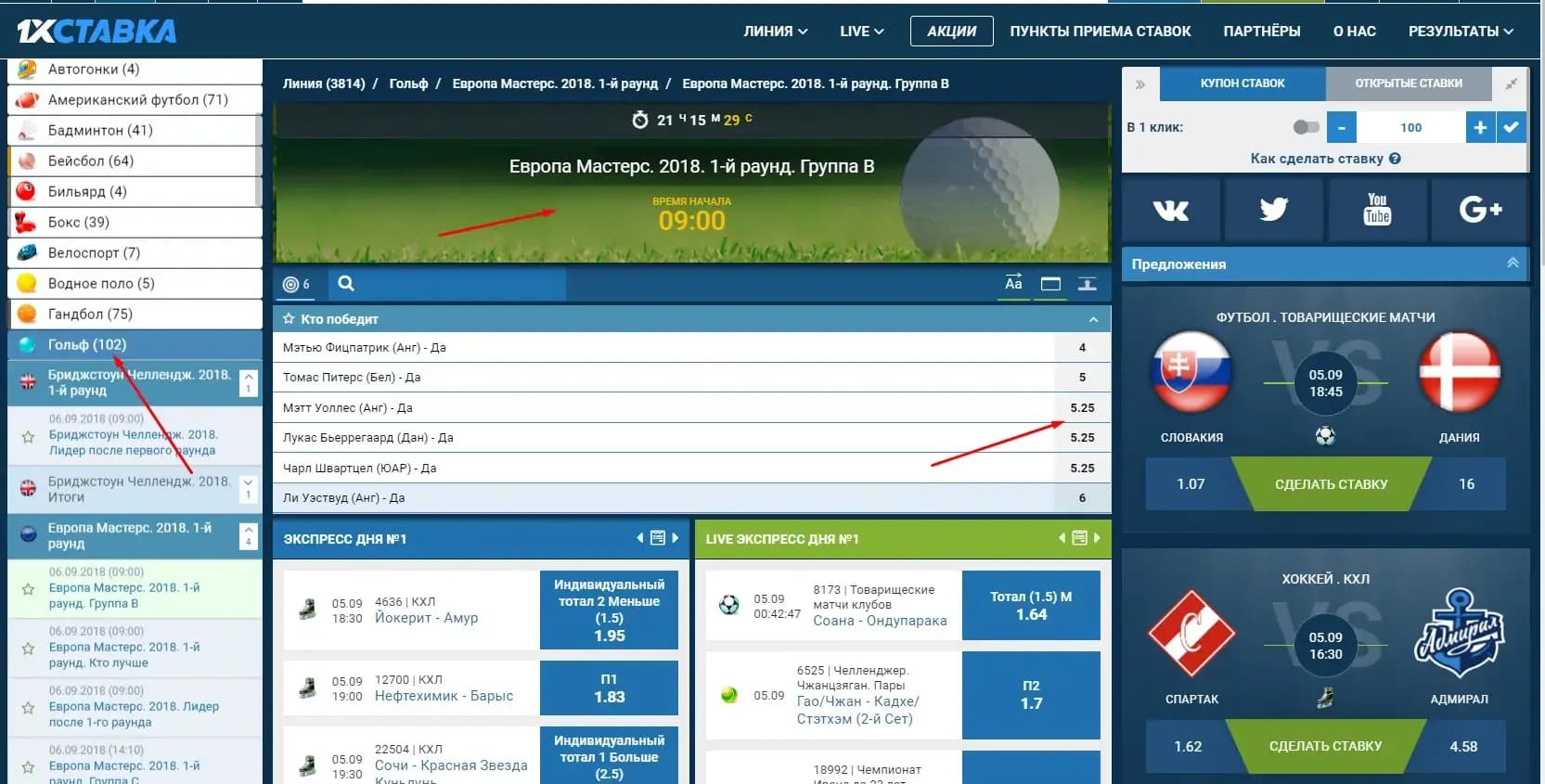The width and height of the screenshot is (1545, 784).
Task: Open the РЕЗУЛЬТАТЫ dropdown menu
Action: pyautogui.click(x=1461, y=32)
